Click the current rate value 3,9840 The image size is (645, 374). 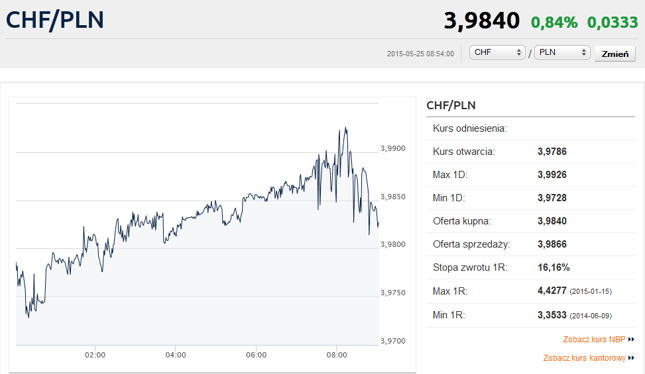pos(482,21)
